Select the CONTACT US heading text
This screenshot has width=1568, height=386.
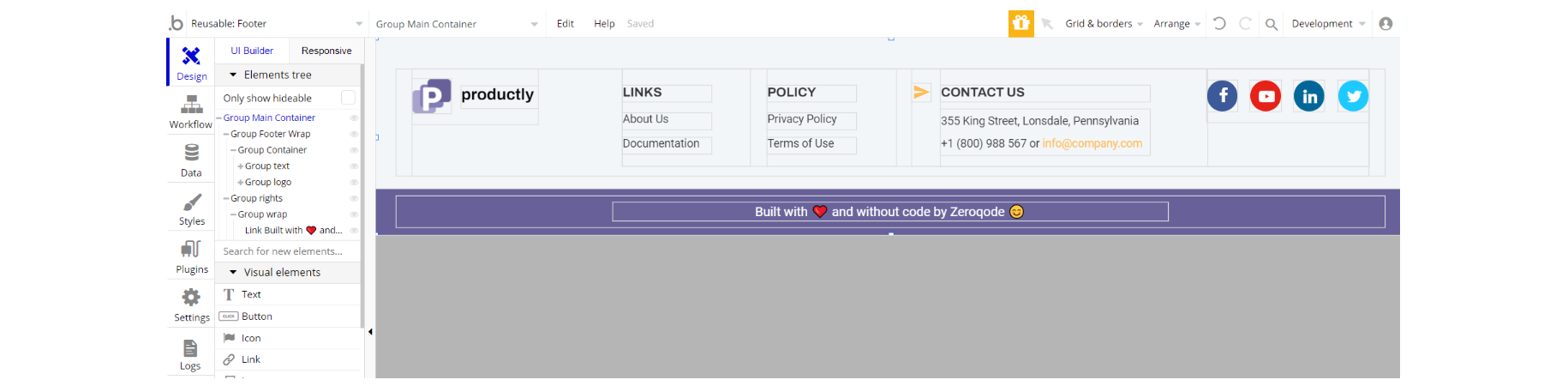point(982,92)
